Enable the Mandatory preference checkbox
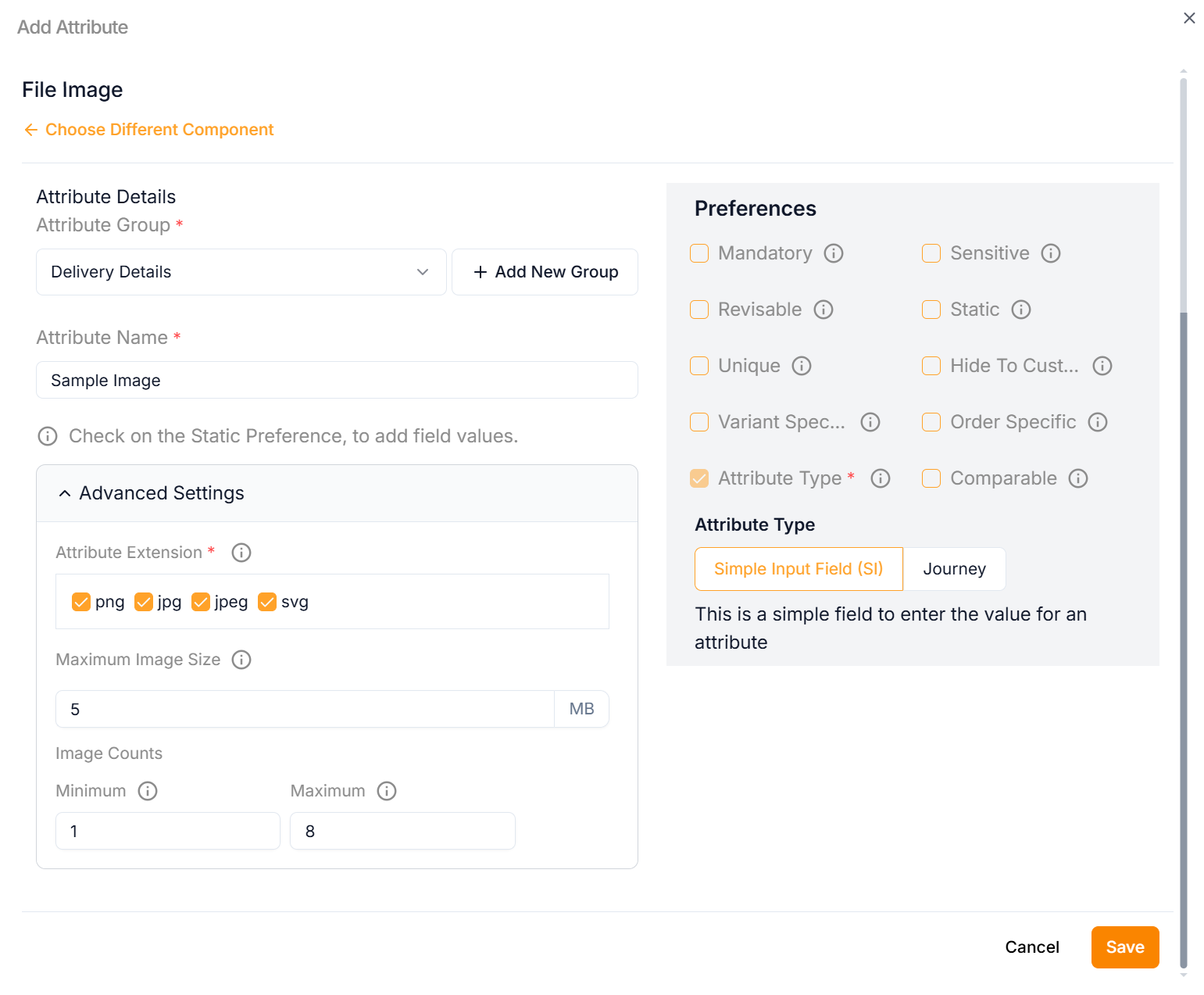This screenshot has width=1204, height=995. click(699, 253)
